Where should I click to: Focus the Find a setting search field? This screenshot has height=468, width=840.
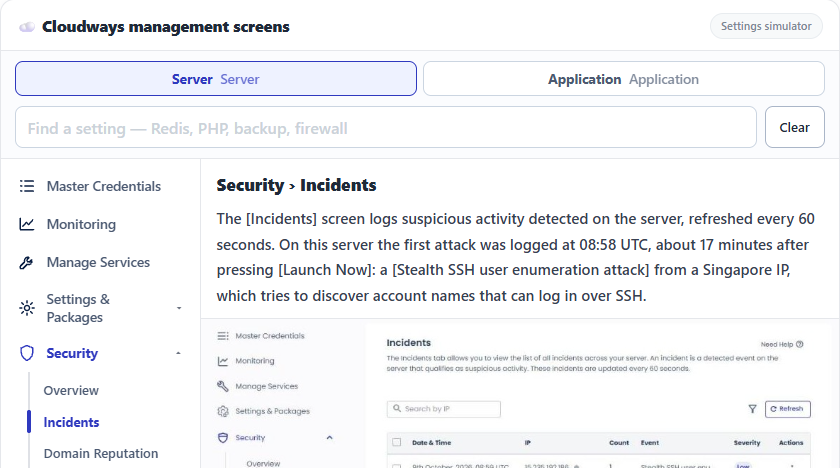(x=386, y=127)
